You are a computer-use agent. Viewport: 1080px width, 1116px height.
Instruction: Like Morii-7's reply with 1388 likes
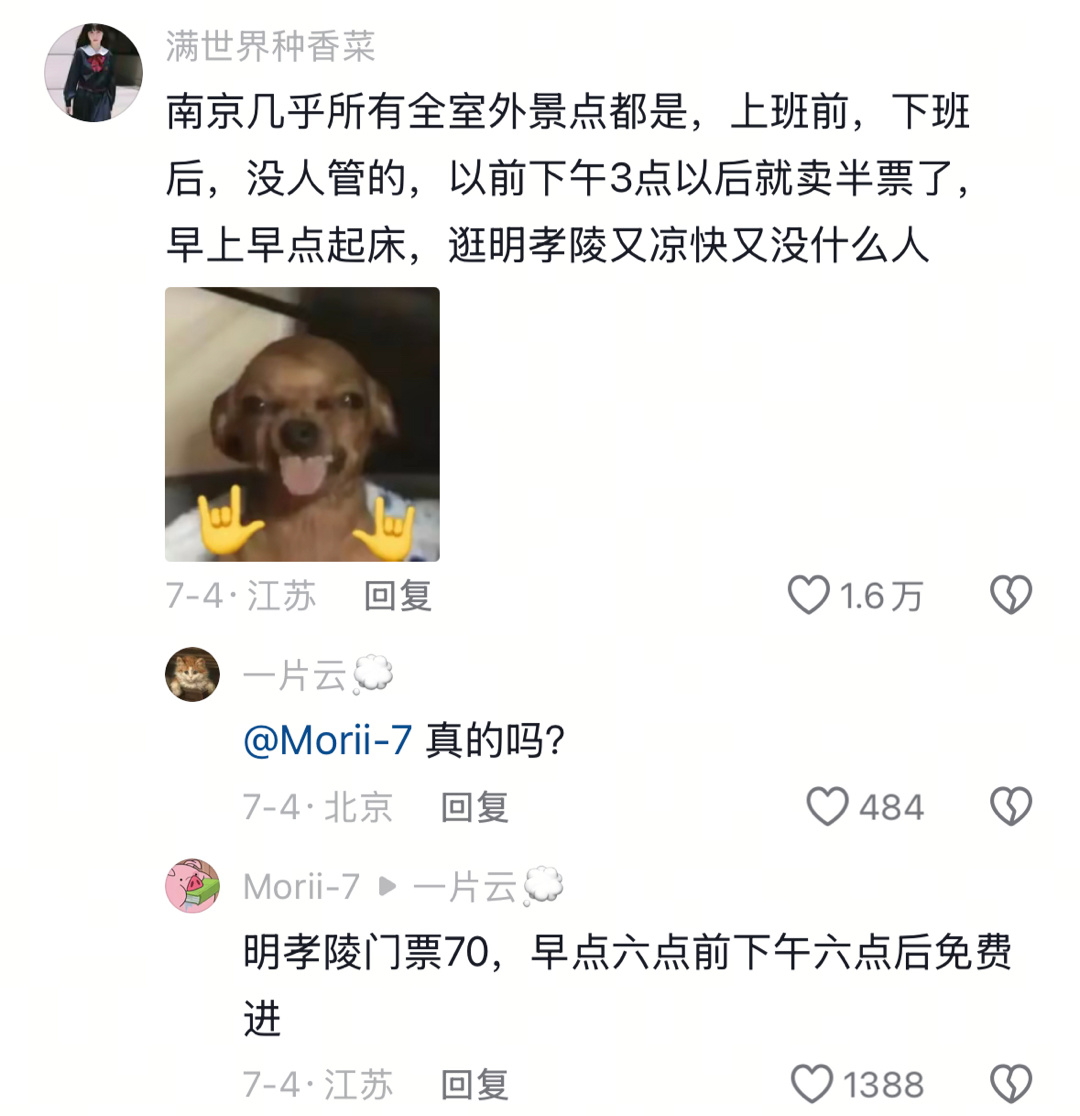pos(812,1084)
